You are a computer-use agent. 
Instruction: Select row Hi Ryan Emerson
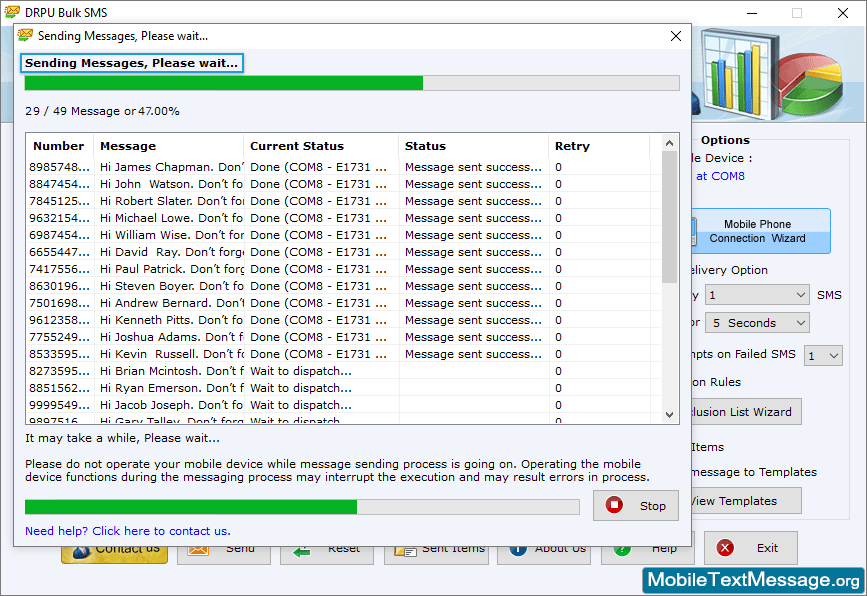343,388
